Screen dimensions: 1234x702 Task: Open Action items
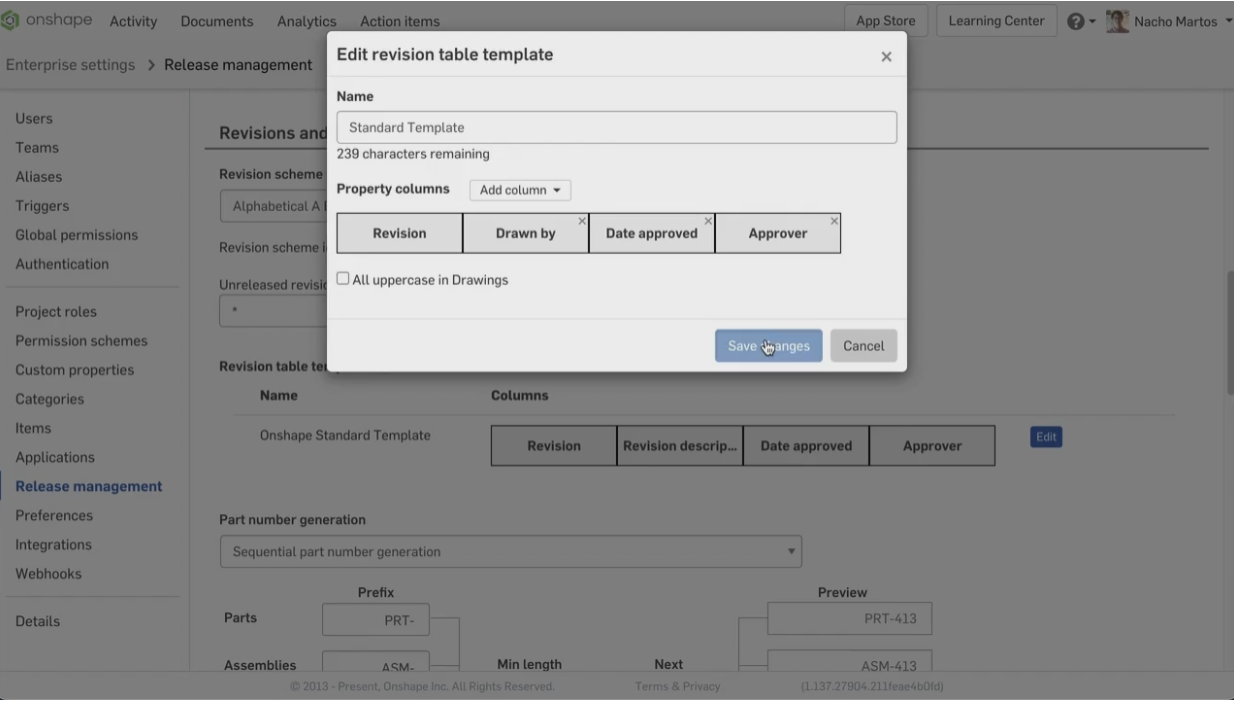pos(399,21)
